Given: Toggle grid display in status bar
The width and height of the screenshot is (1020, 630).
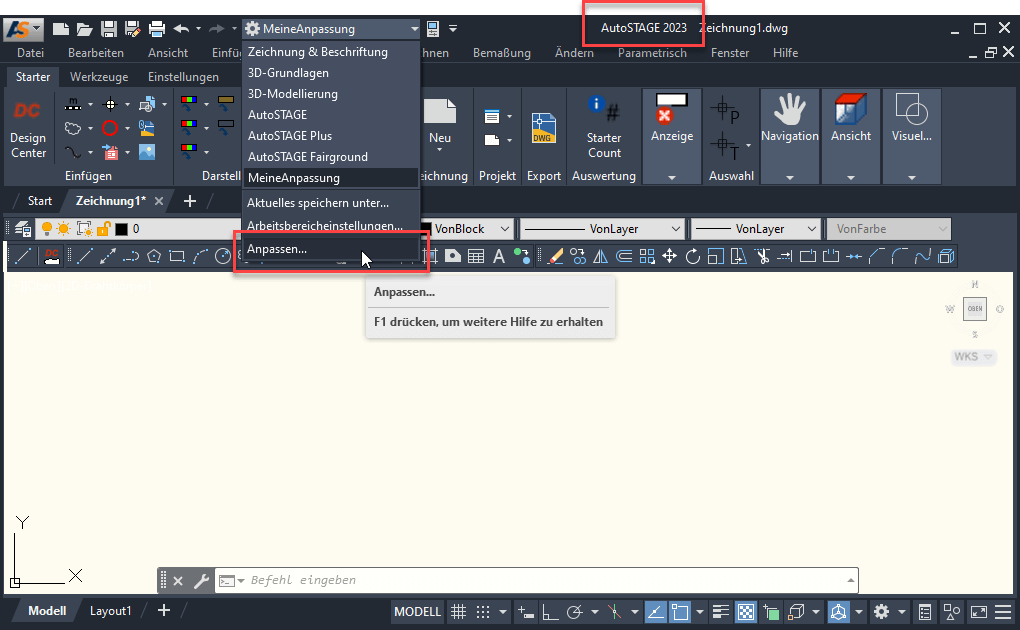Looking at the screenshot, I should (x=459, y=612).
